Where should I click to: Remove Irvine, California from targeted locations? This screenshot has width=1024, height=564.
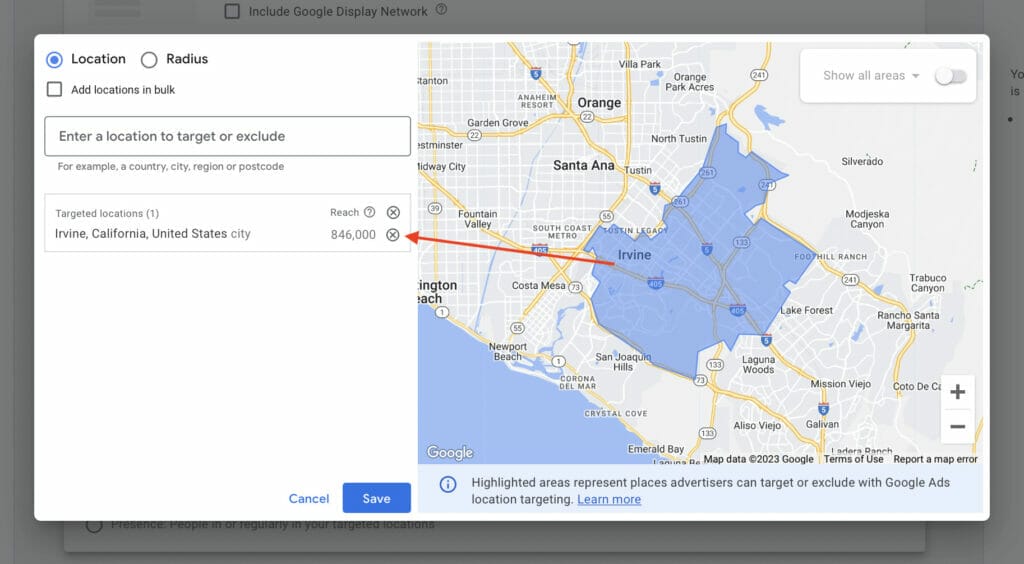tap(393, 235)
